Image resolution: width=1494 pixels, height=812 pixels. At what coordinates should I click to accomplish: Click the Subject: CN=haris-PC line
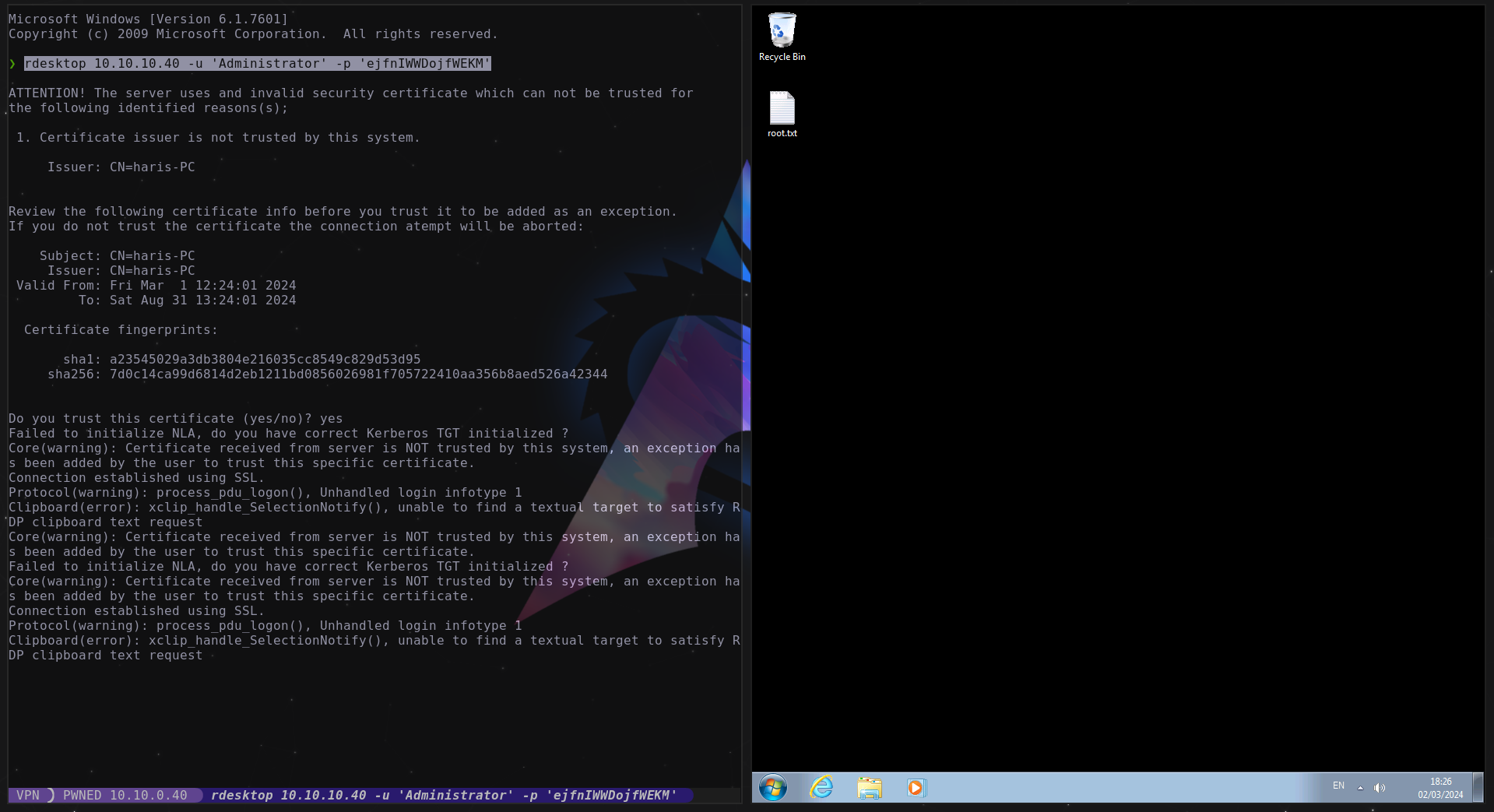tap(118, 255)
